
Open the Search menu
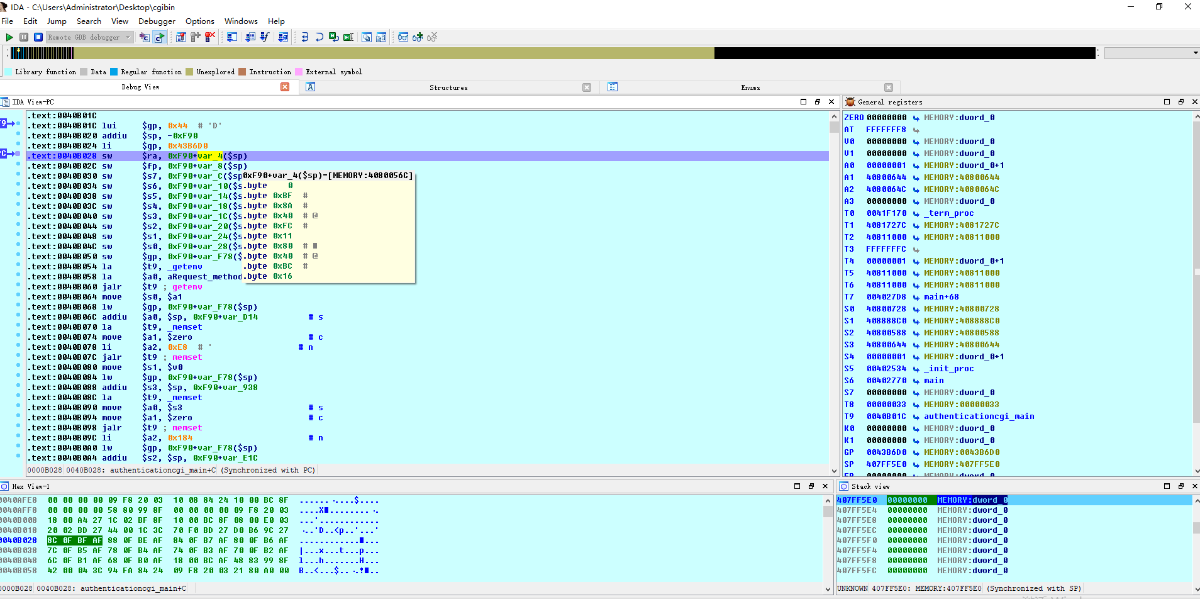[x=89, y=21]
